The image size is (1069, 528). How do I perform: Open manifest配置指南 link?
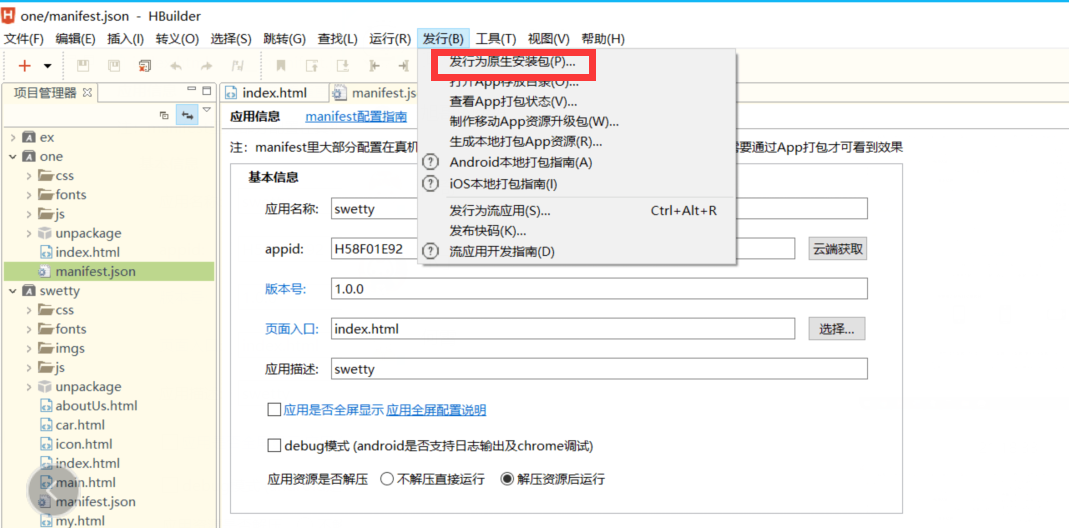coord(356,116)
